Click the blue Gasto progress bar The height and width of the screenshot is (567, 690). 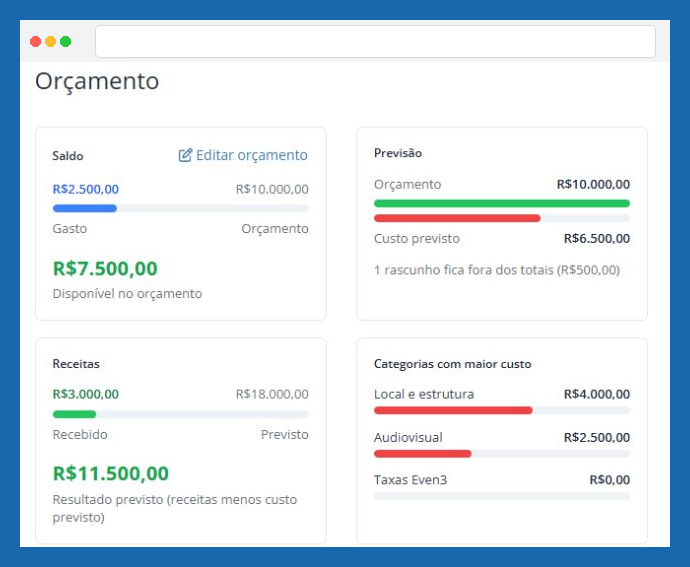[x=85, y=208]
